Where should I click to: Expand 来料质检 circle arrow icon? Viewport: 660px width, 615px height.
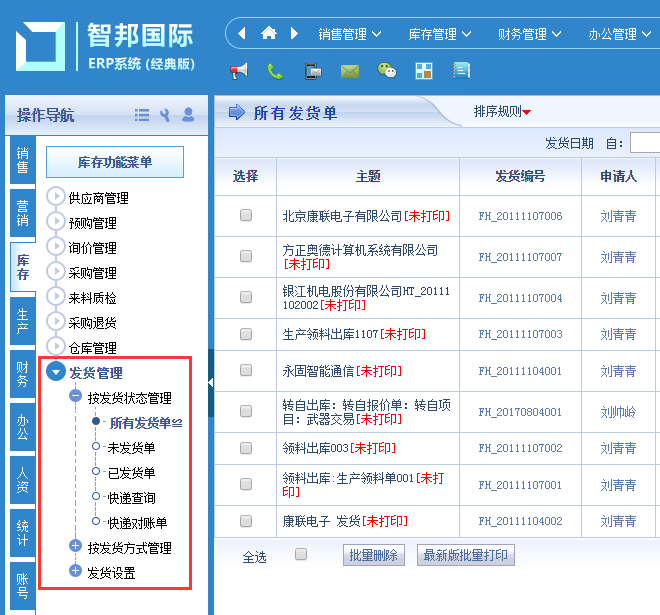56,296
